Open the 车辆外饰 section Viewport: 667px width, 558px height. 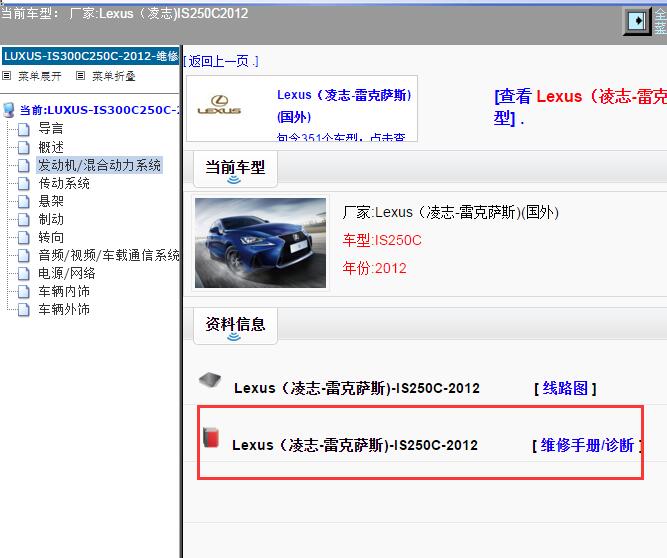tap(64, 310)
